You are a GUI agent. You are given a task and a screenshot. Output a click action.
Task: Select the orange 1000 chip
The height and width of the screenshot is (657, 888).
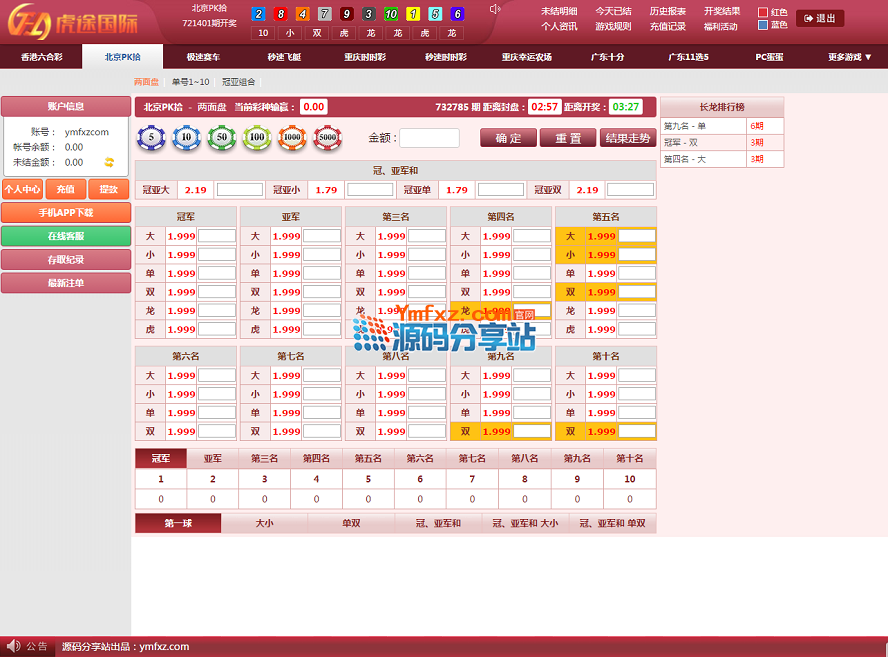click(292, 138)
